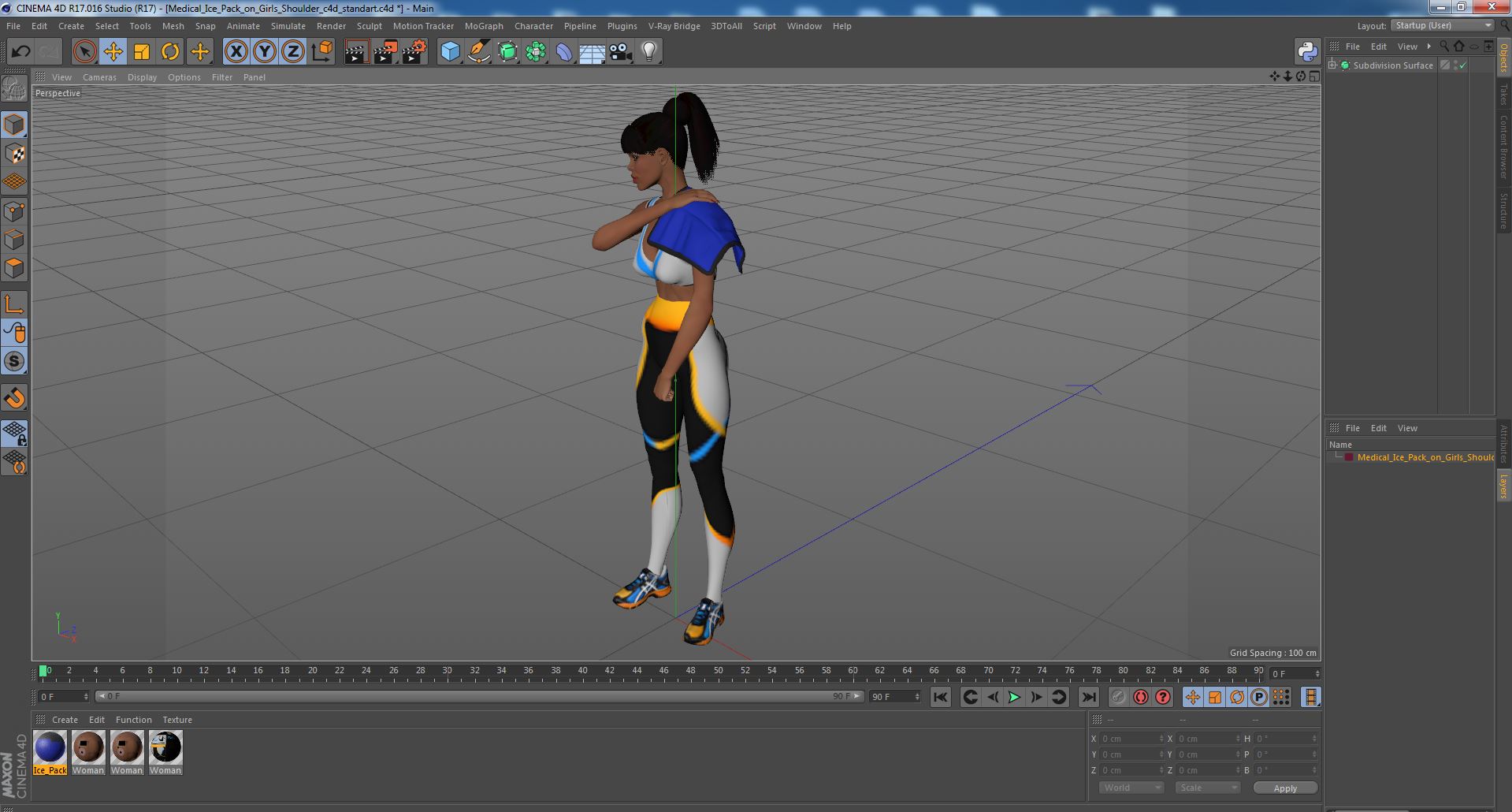This screenshot has height=812, width=1512.
Task: Select the Scale tool
Action: [141, 52]
